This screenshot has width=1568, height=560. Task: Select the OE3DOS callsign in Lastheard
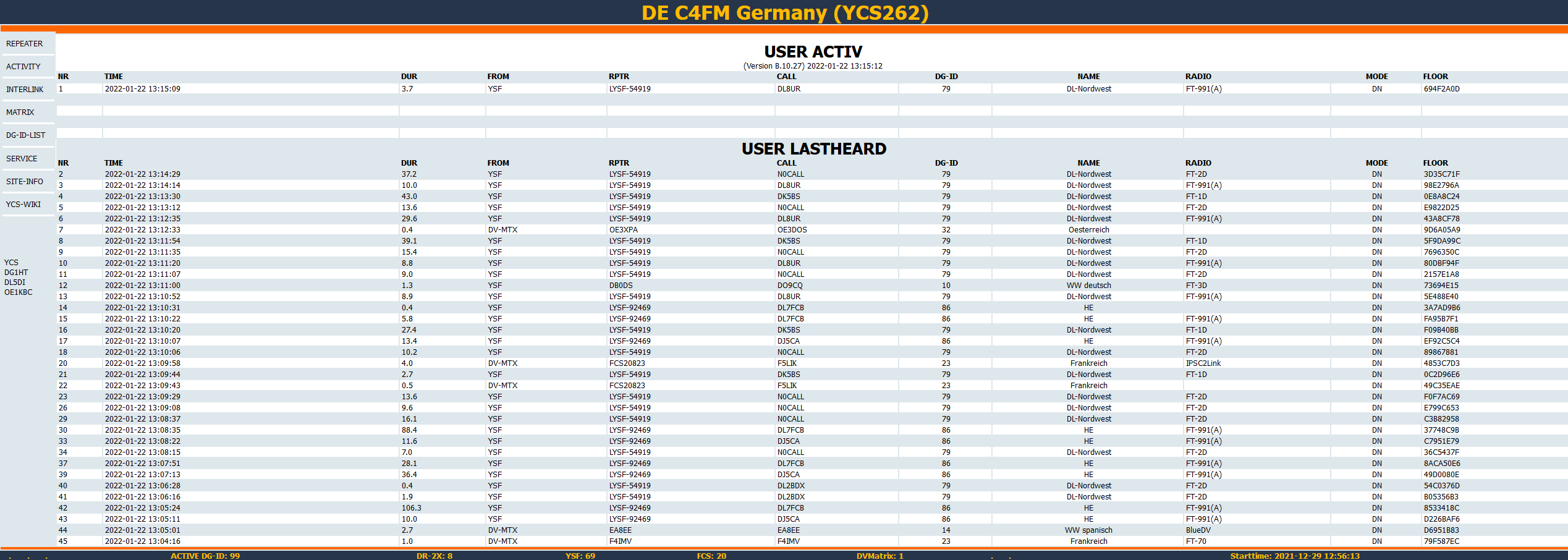(792, 230)
